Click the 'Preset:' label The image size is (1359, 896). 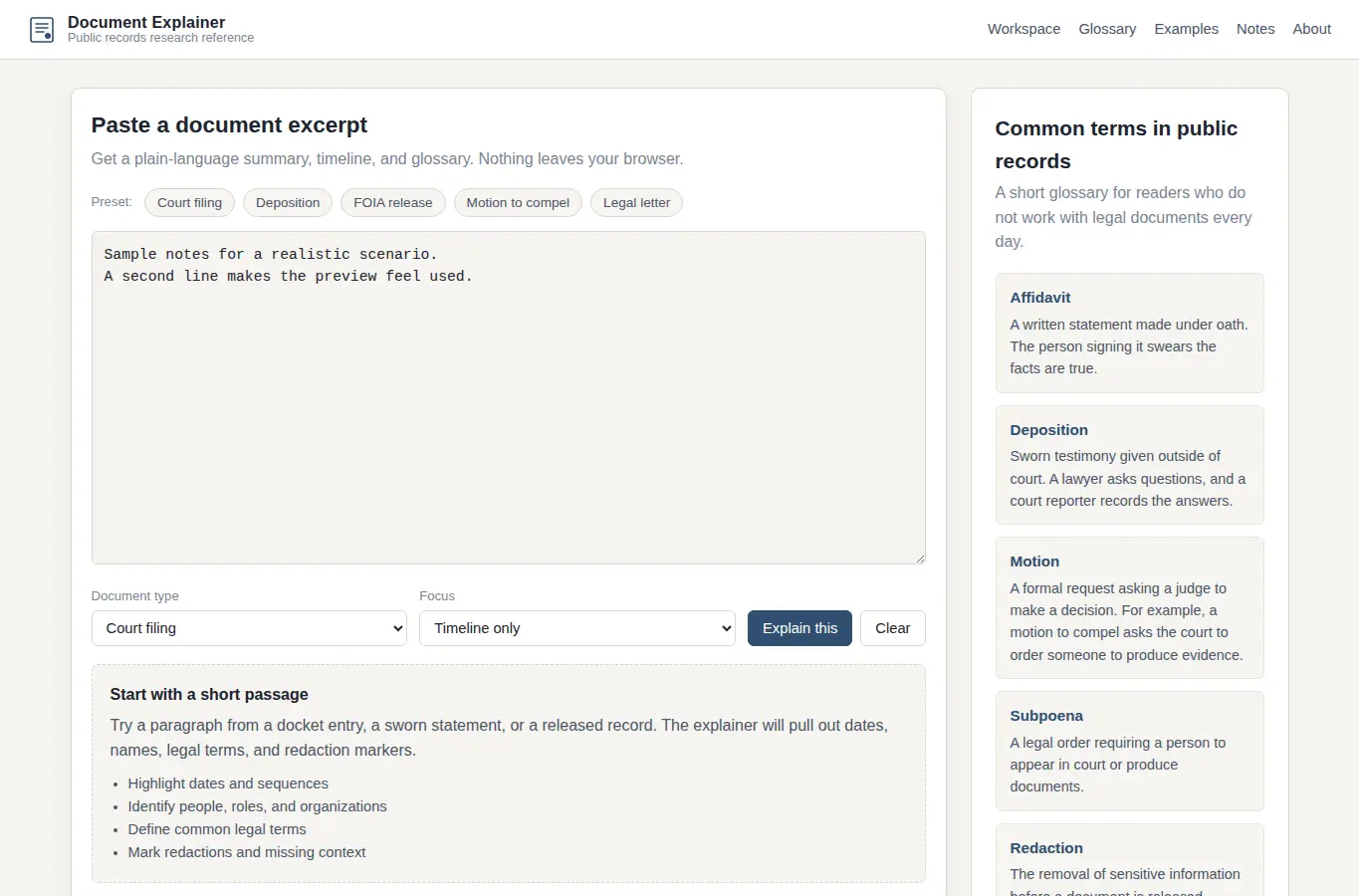[112, 202]
